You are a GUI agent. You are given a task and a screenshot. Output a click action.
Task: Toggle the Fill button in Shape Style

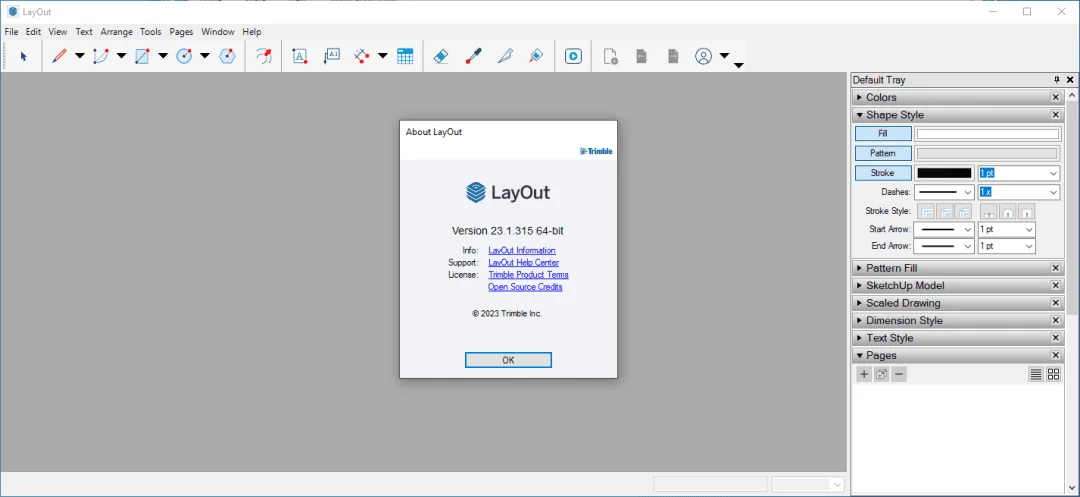pos(883,134)
